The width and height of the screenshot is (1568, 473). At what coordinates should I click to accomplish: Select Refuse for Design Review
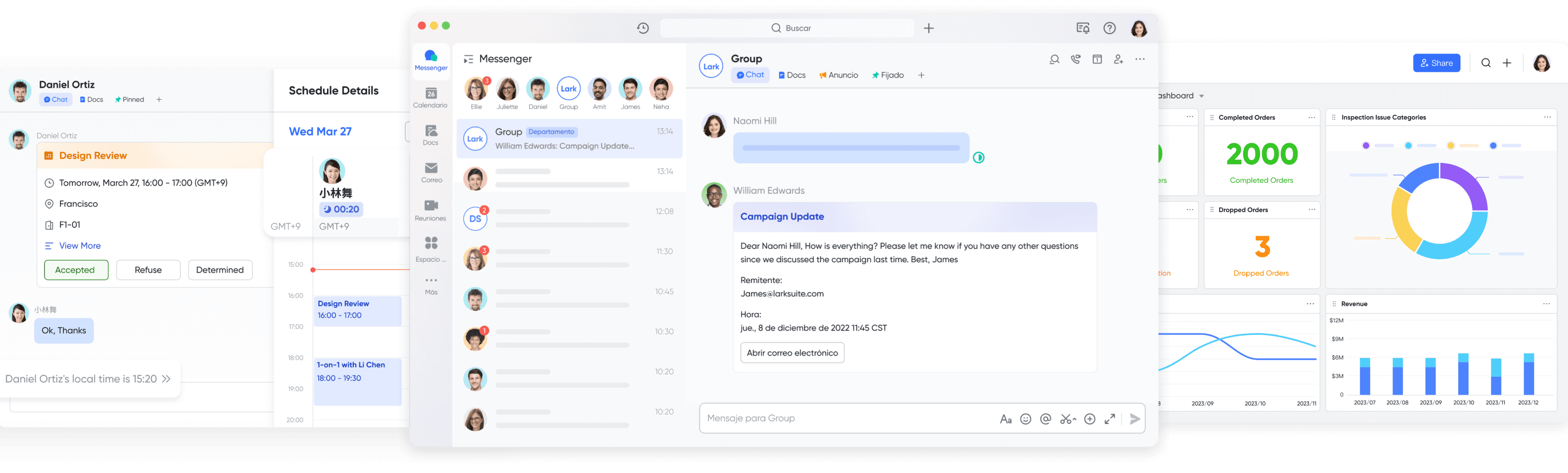[148, 270]
